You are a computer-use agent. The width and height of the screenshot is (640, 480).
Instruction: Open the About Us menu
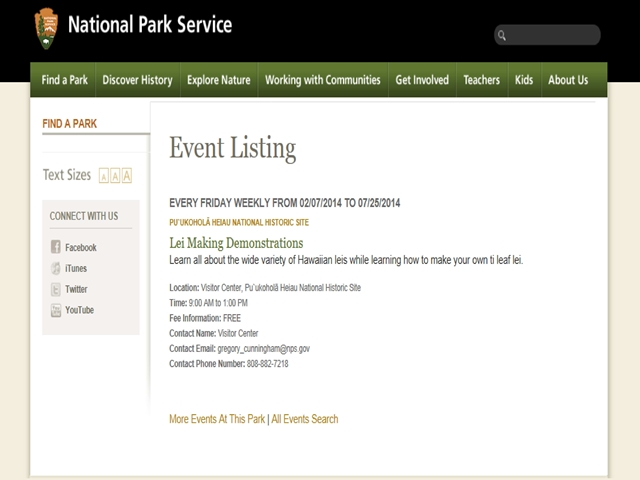pos(568,80)
